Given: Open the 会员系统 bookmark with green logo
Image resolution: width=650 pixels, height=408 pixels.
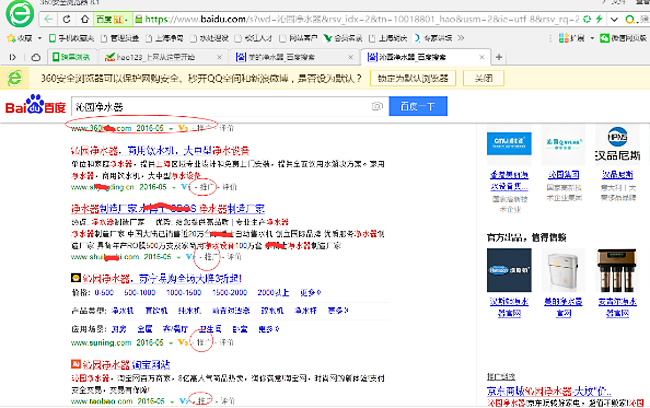Looking at the screenshot, I should pos(343,38).
